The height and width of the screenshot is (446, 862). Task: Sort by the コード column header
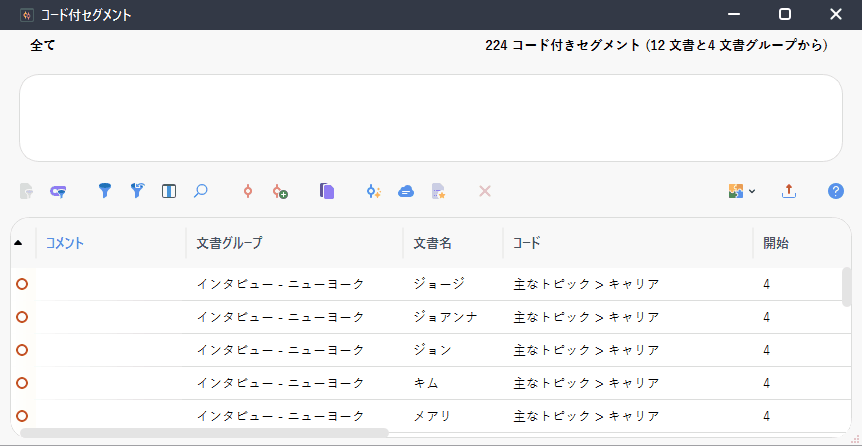coord(526,243)
